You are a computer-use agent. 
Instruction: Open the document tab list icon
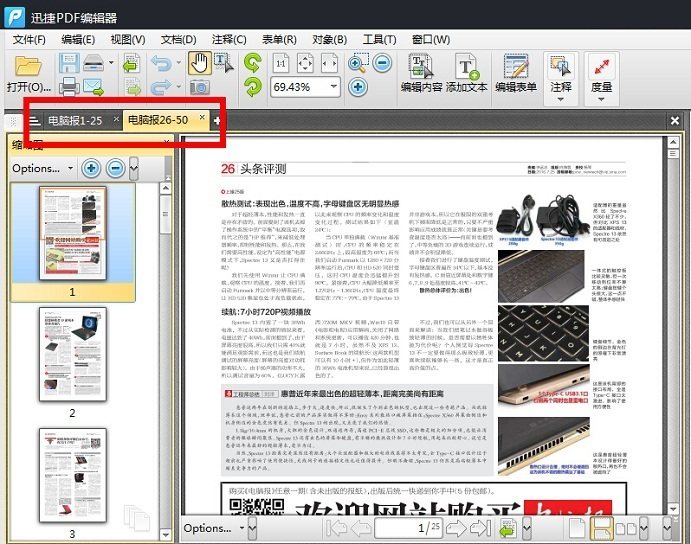coord(34,121)
